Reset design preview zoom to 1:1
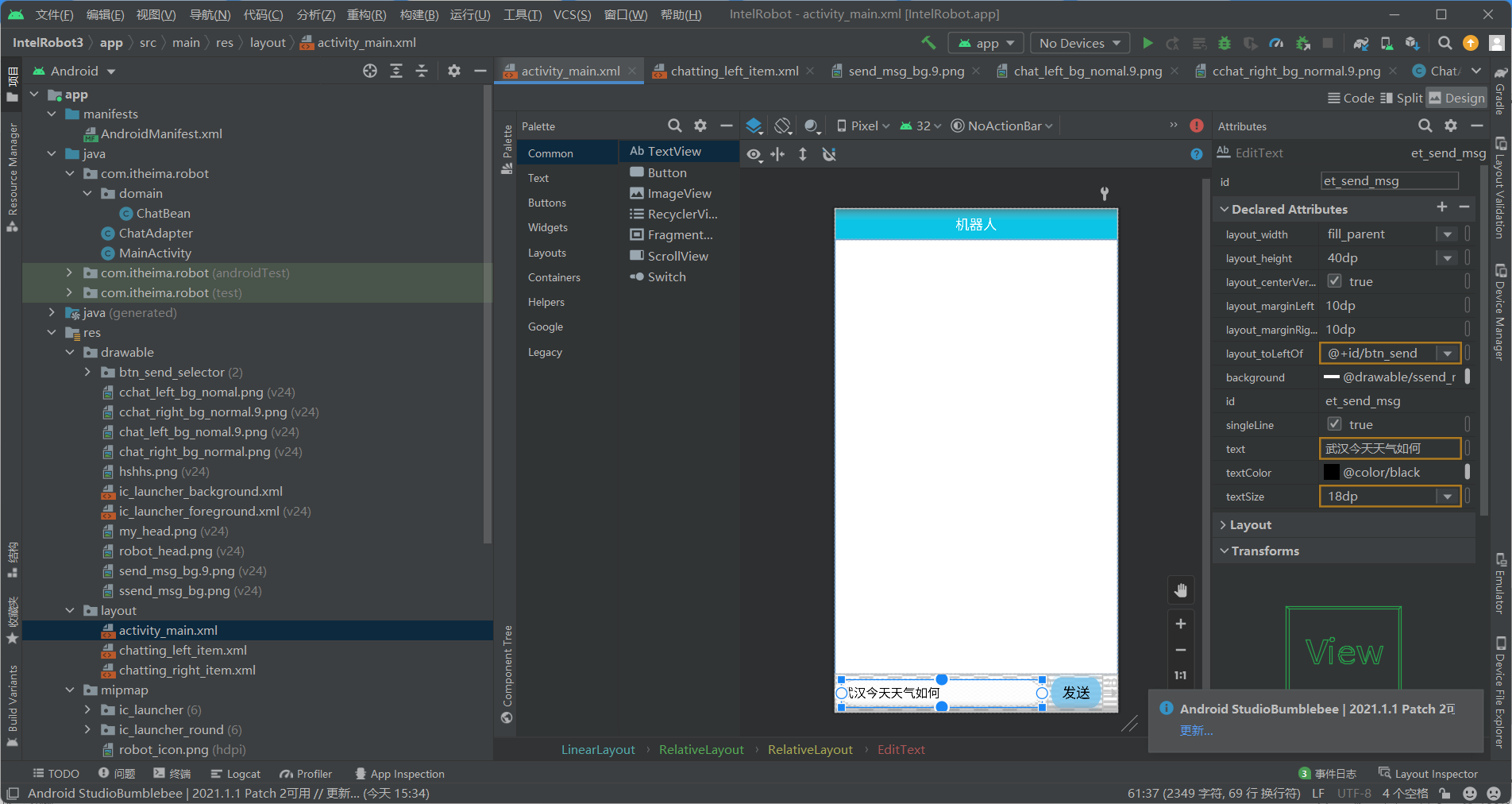 click(1180, 675)
